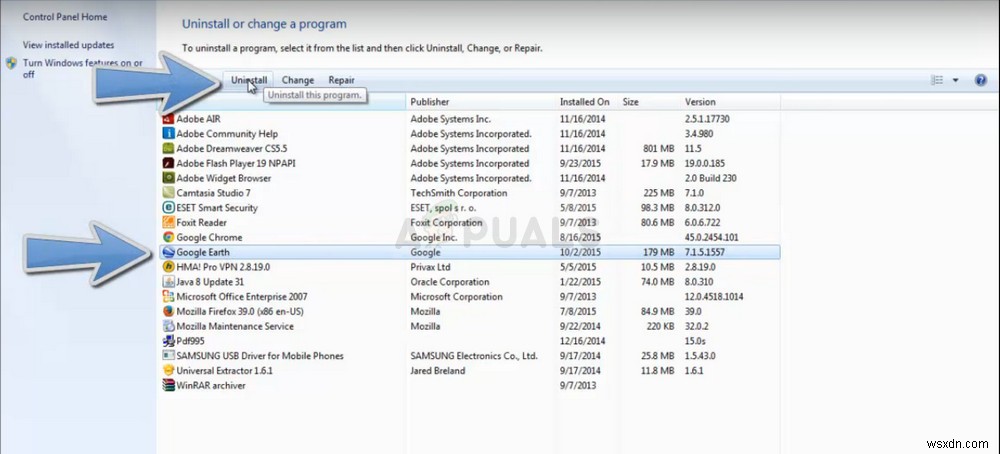Click the 179 MB size cell
This screenshot has height=454, width=1000.
(x=658, y=252)
